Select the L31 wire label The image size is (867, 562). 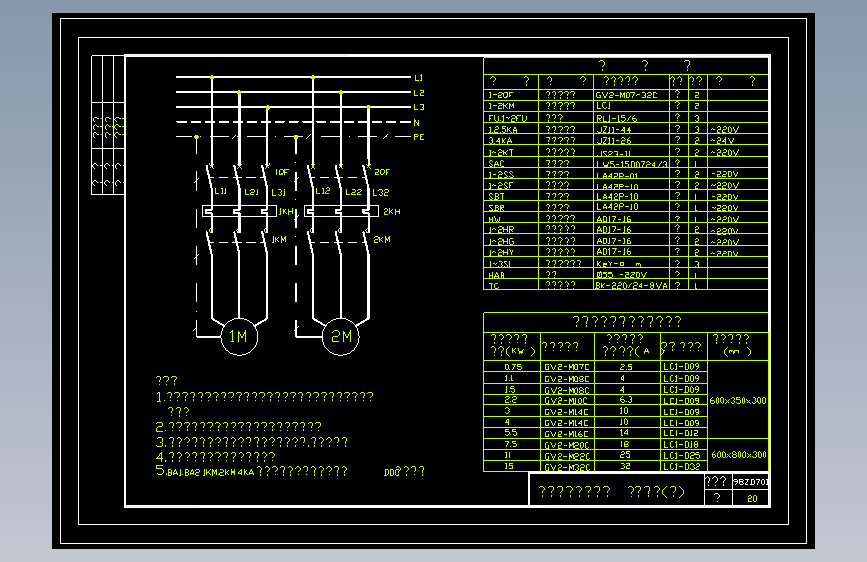279,192
